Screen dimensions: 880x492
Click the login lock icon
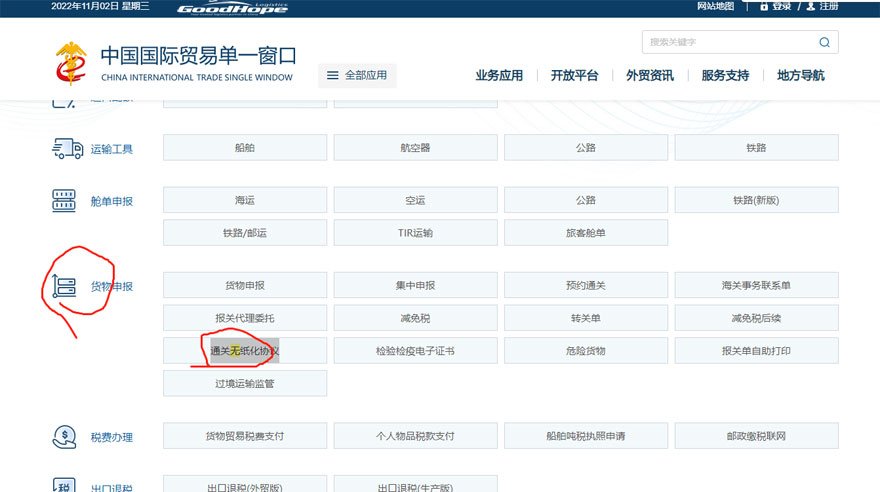764,6
